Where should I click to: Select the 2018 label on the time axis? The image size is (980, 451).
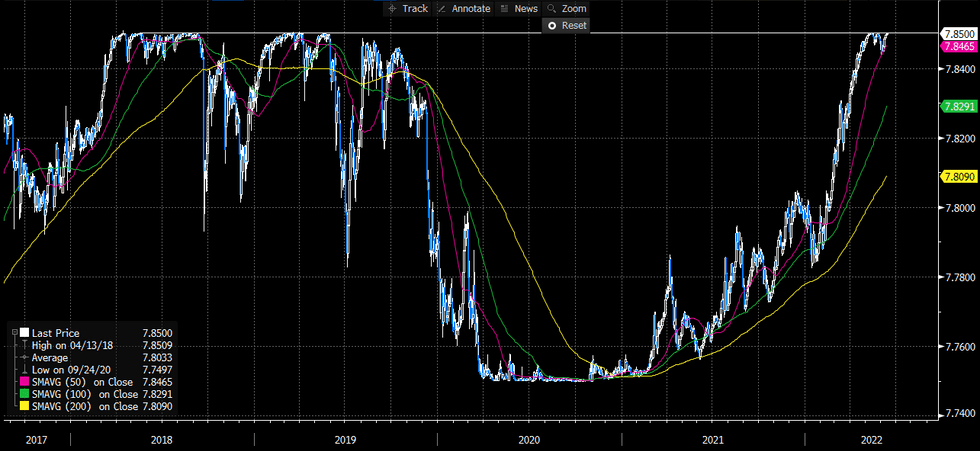click(x=161, y=440)
